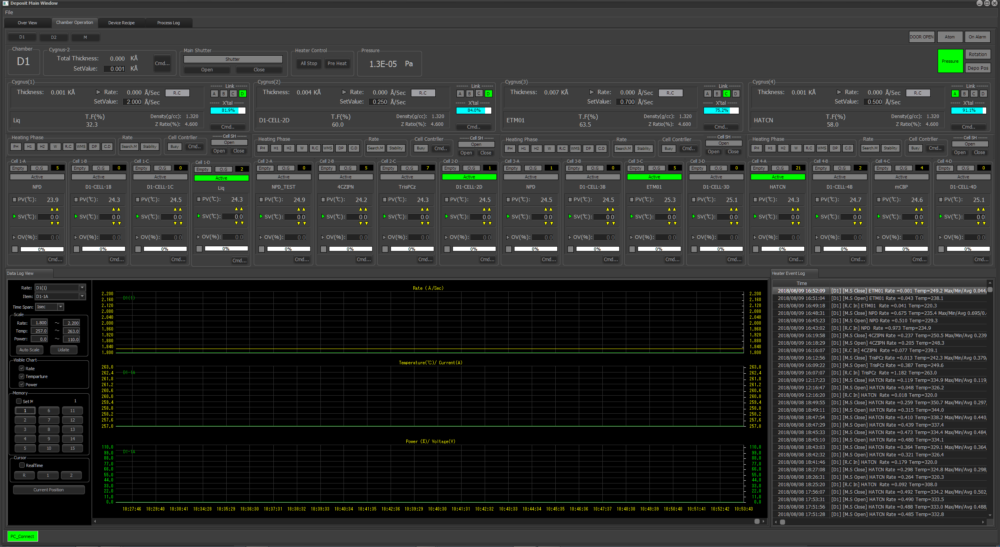Open the File menu
This screenshot has width=1000, height=547.
9,13
